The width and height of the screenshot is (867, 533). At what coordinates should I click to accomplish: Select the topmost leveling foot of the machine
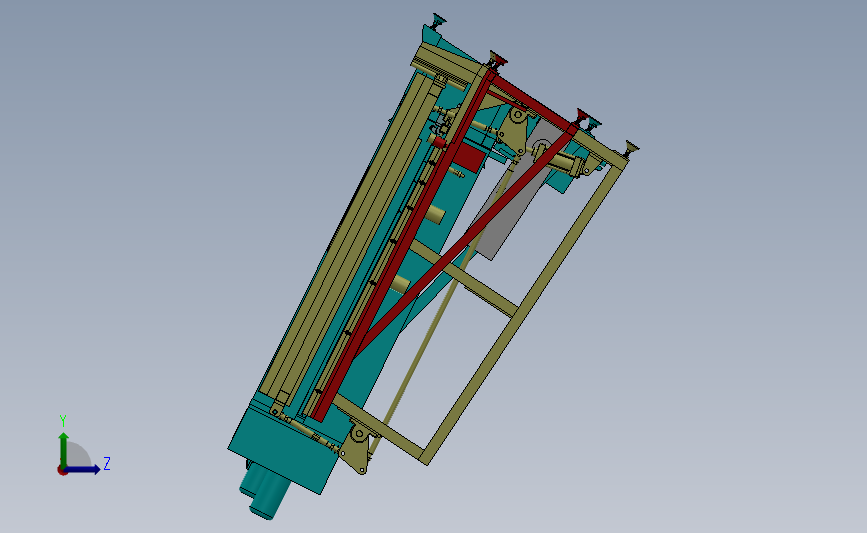coord(438,22)
